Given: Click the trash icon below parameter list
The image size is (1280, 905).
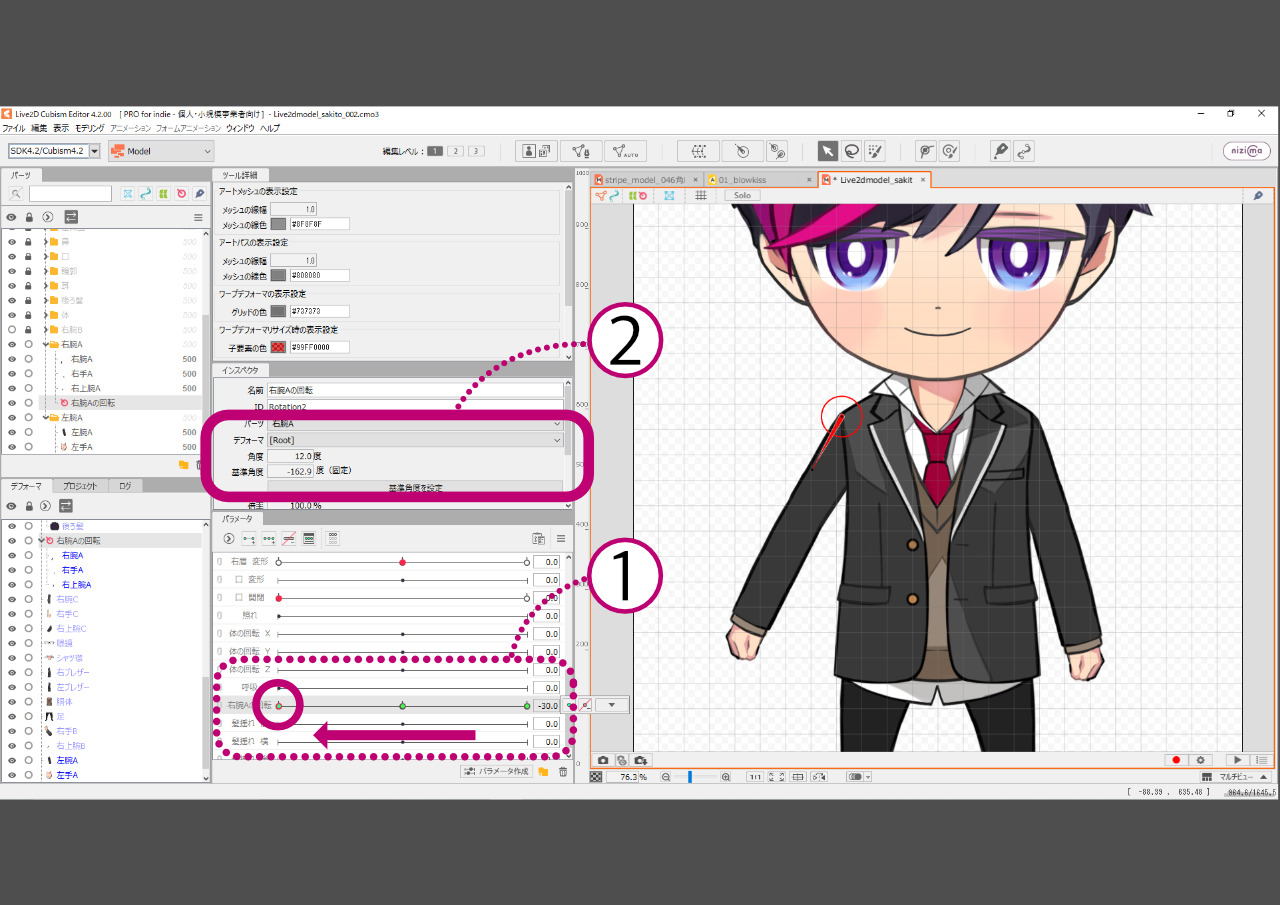Looking at the screenshot, I should click(x=563, y=772).
